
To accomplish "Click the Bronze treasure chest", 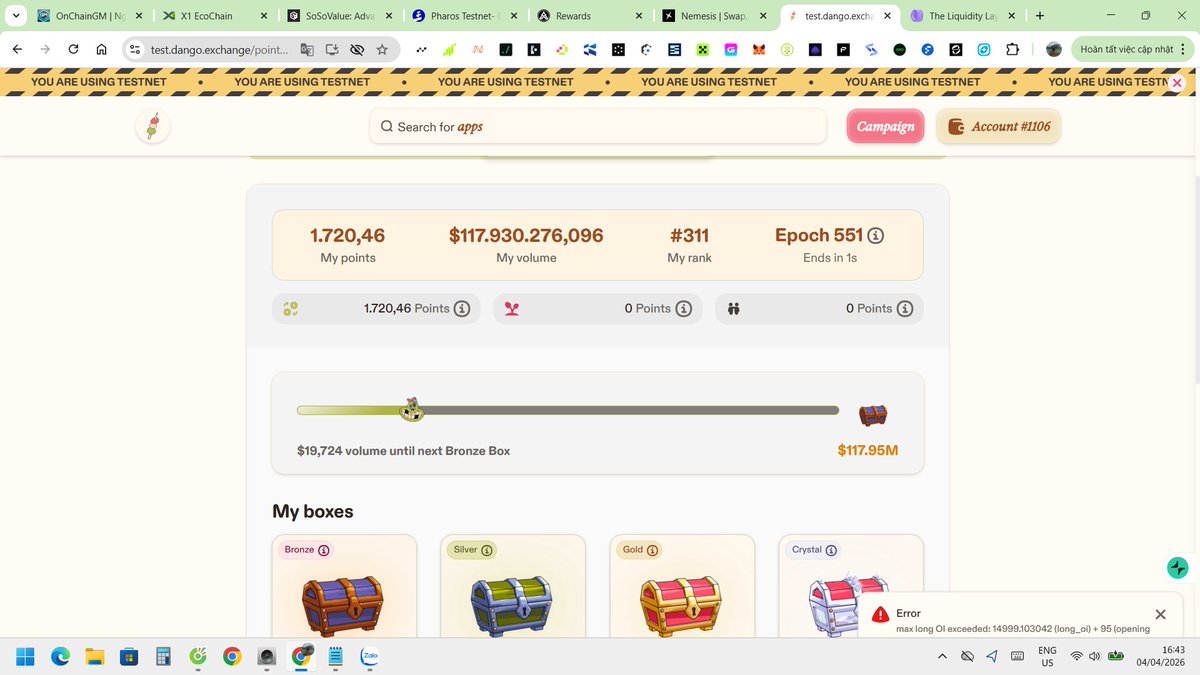I will point(343,604).
